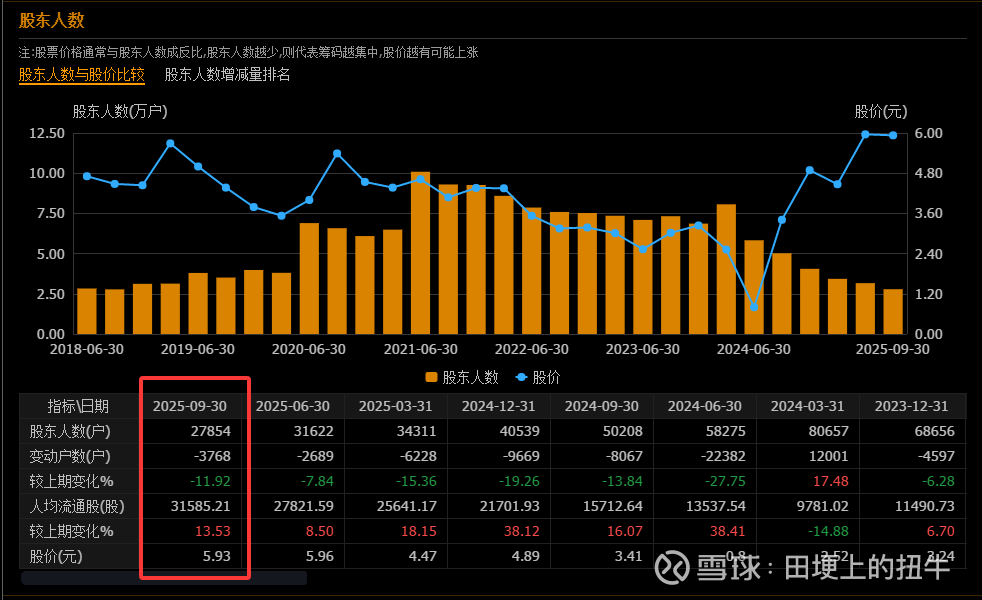This screenshot has width=982, height=600.
Task: Click the 股价(元) row label
Action: [x=56, y=556]
